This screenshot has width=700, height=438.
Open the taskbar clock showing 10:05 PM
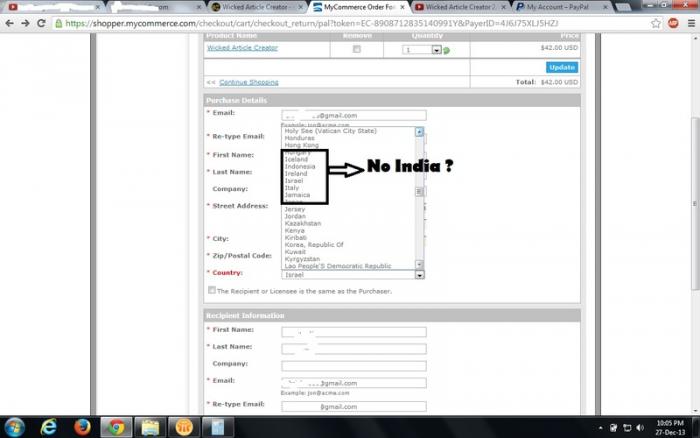670,427
